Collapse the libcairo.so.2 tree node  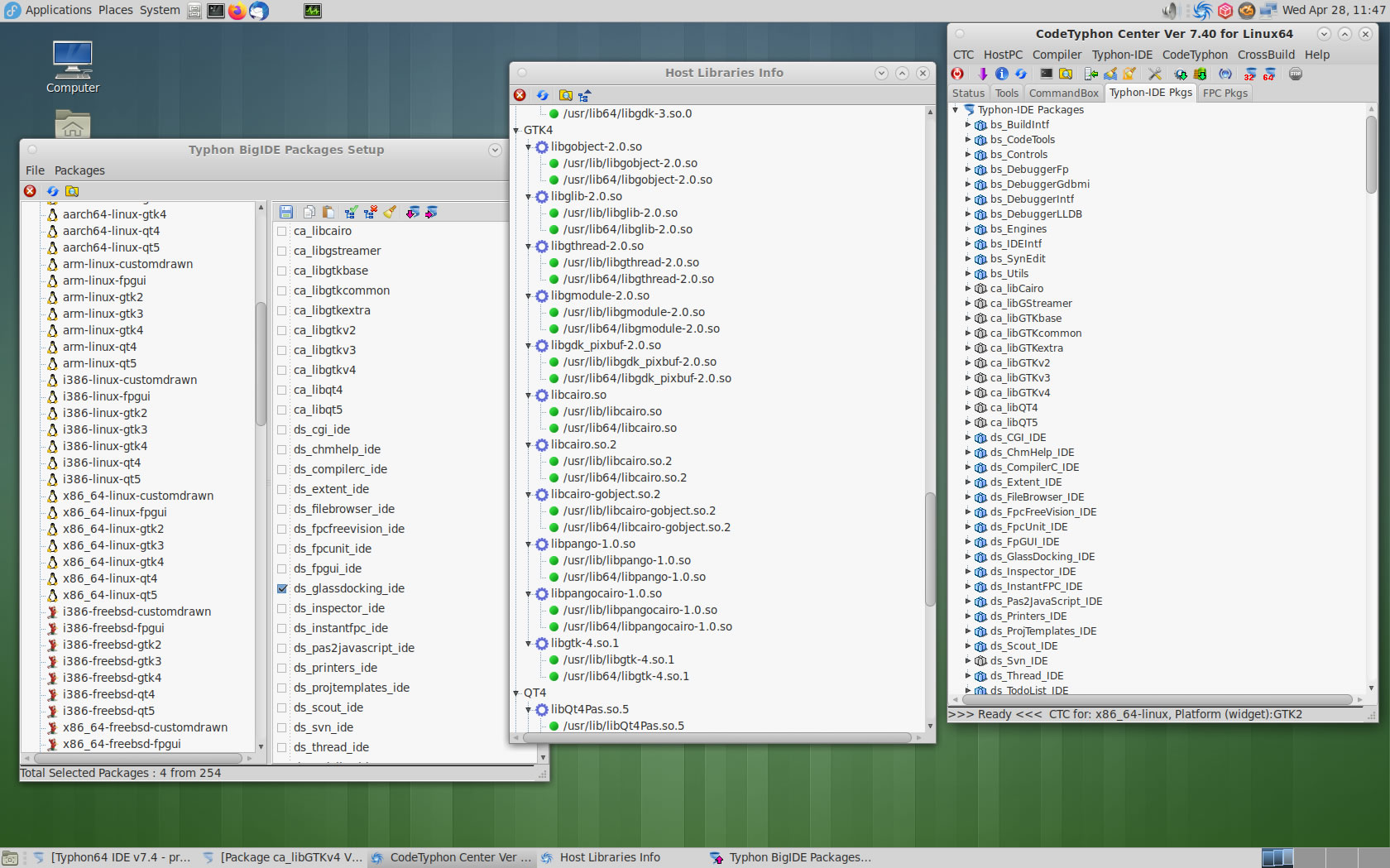coord(529,445)
